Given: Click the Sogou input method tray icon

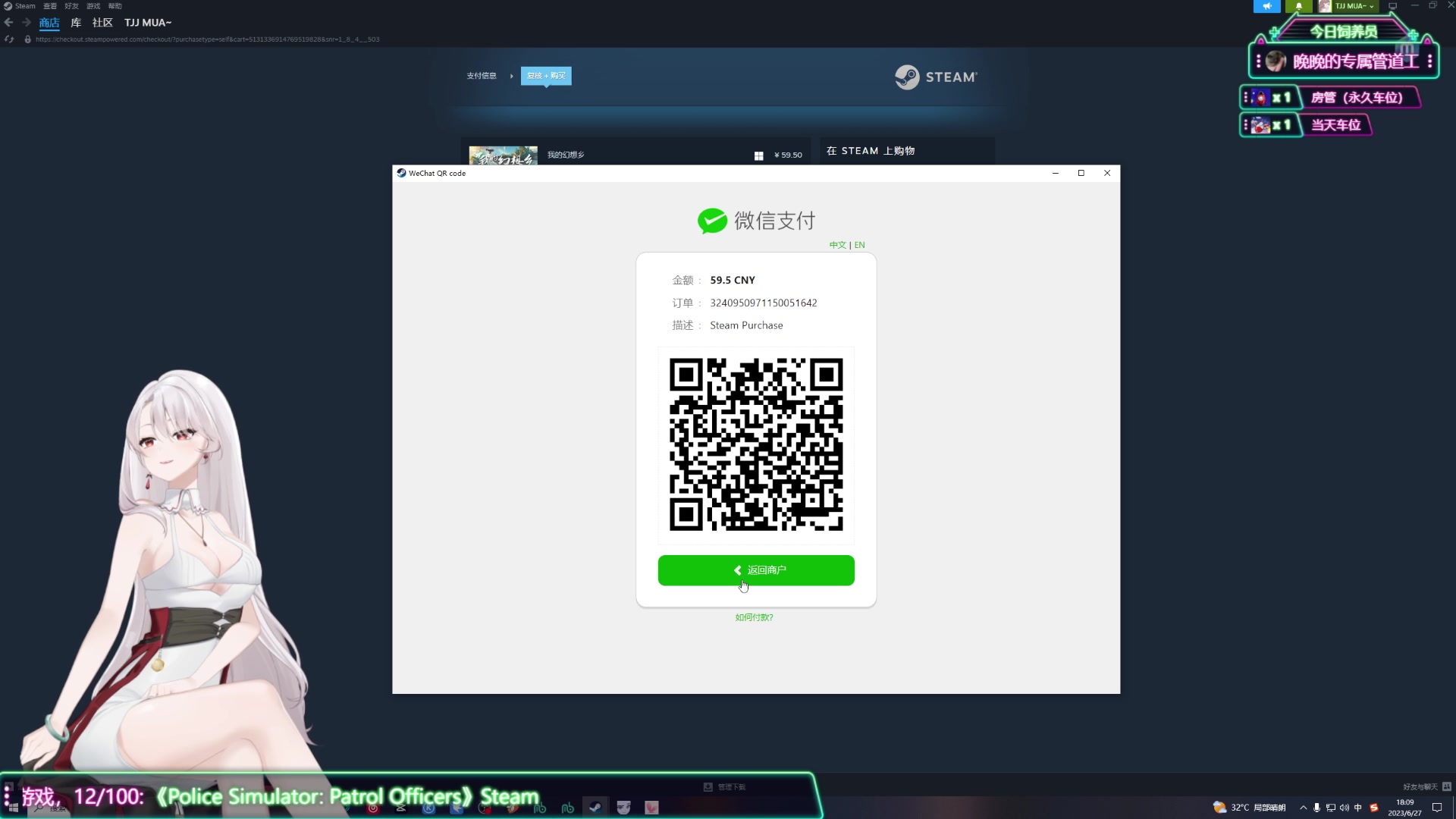Looking at the screenshot, I should pyautogui.click(x=1374, y=808).
